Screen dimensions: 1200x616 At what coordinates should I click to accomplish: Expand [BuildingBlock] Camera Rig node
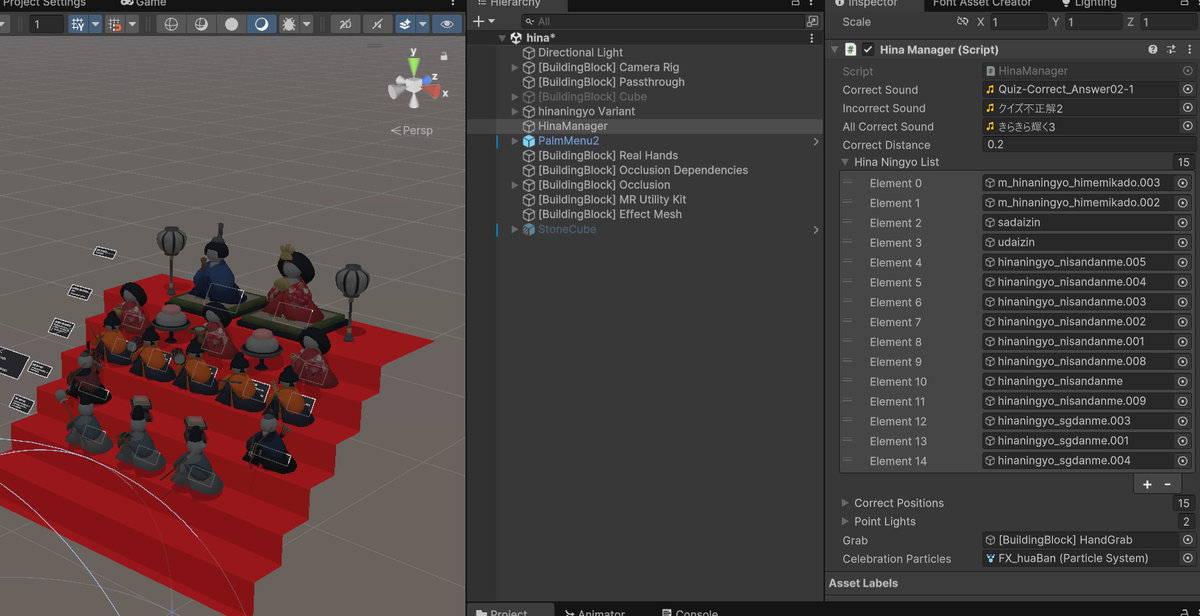(x=515, y=67)
